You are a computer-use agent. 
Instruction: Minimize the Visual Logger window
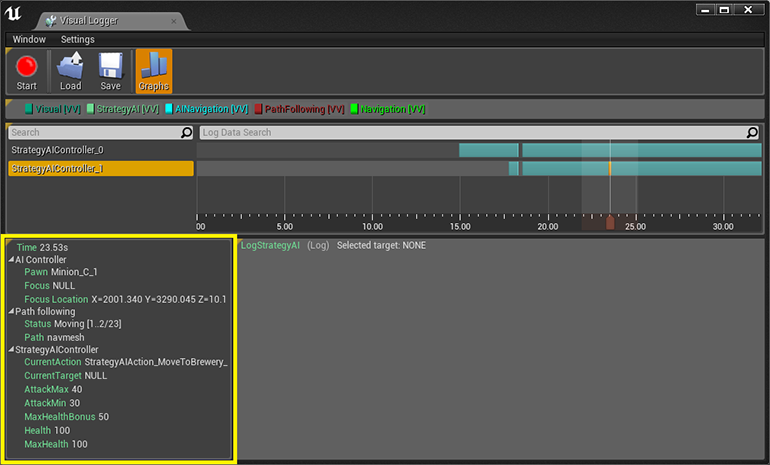[x=706, y=9]
